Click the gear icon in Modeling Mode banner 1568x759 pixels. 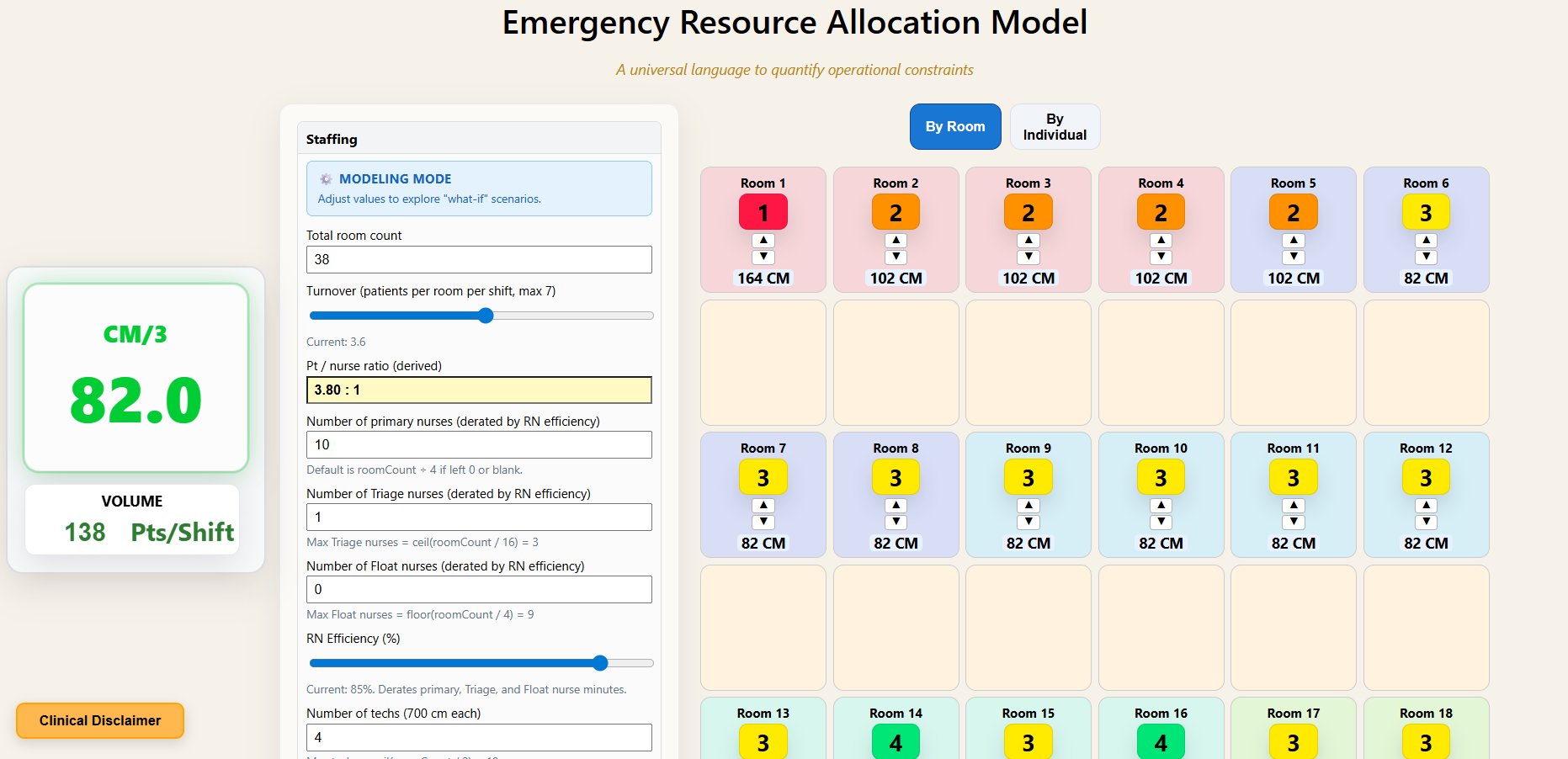pos(325,178)
